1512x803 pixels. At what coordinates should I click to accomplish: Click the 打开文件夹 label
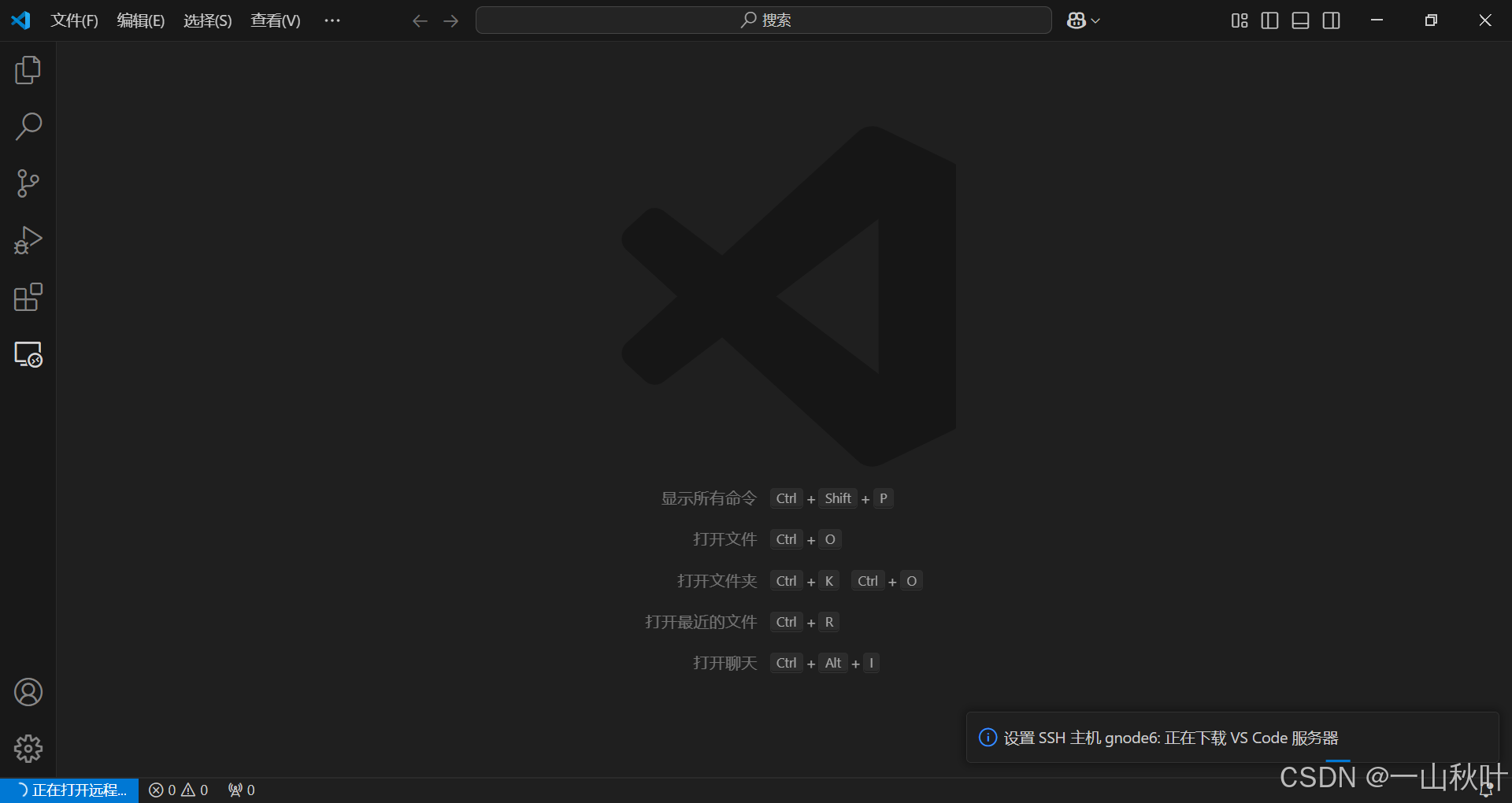tap(717, 581)
